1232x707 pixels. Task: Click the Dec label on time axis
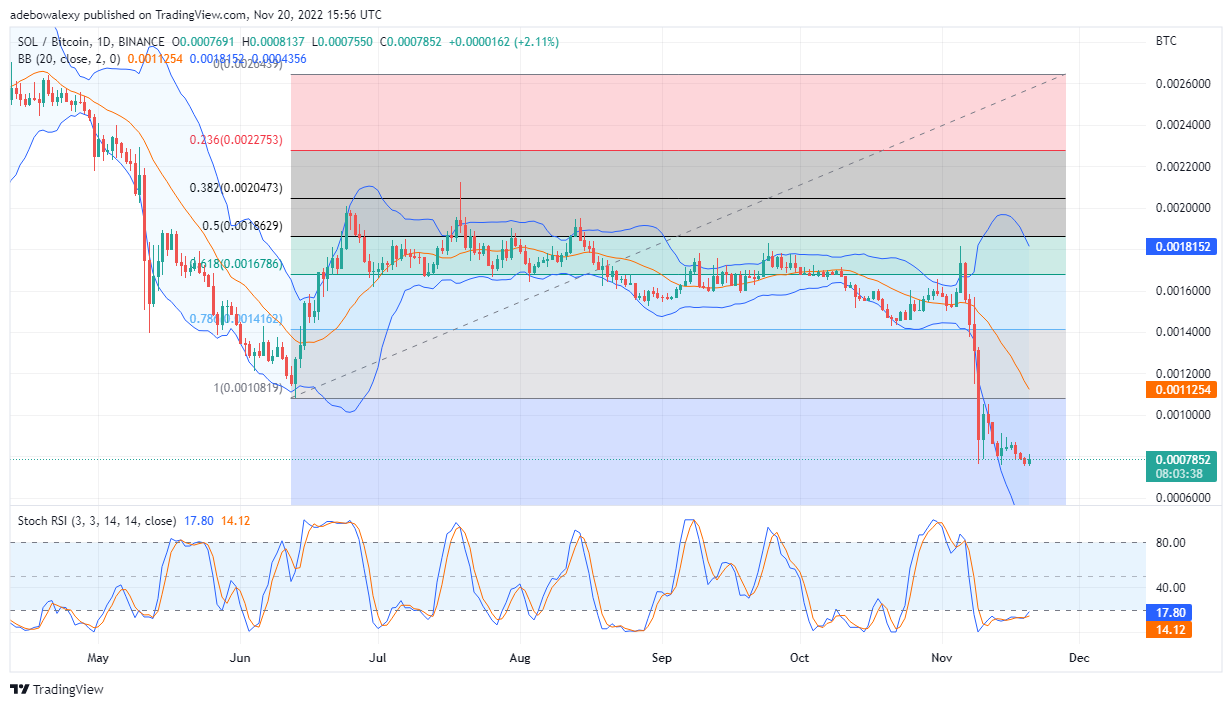click(1079, 659)
